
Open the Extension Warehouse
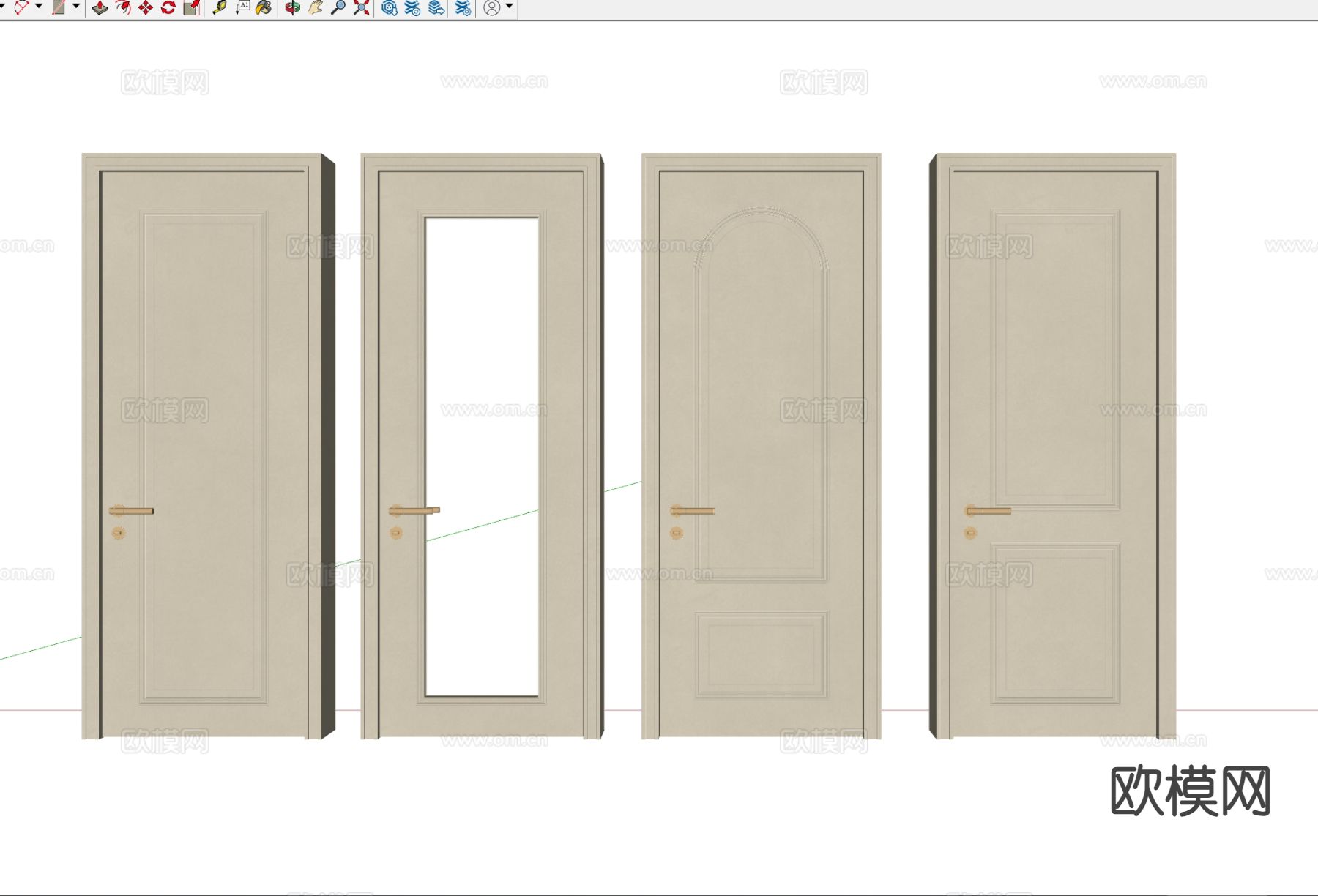(x=413, y=7)
